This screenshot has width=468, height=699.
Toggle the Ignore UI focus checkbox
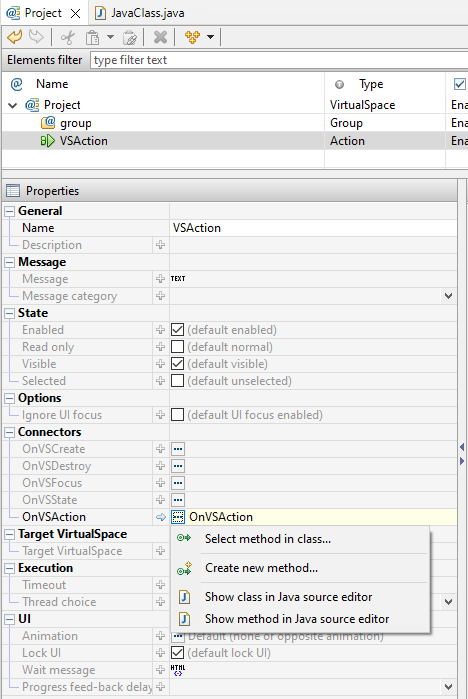point(177,415)
